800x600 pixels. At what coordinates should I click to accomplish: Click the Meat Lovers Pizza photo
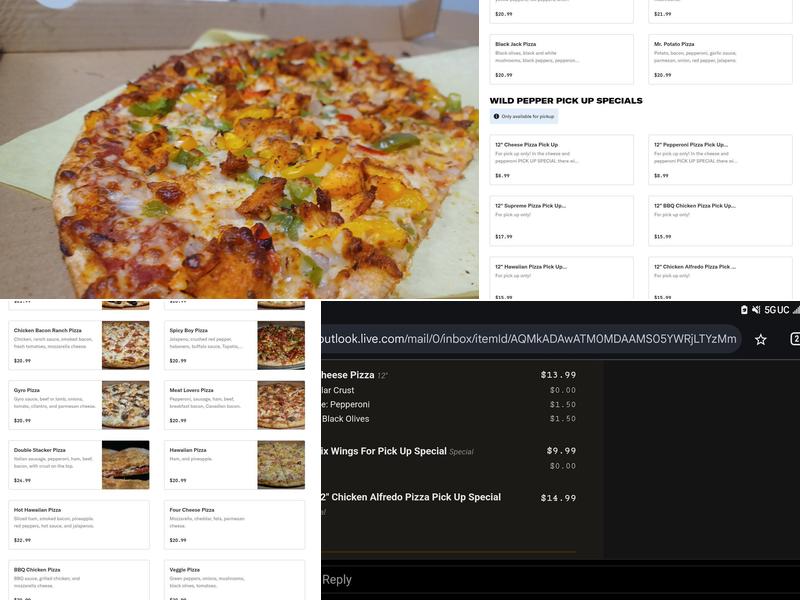(281, 405)
